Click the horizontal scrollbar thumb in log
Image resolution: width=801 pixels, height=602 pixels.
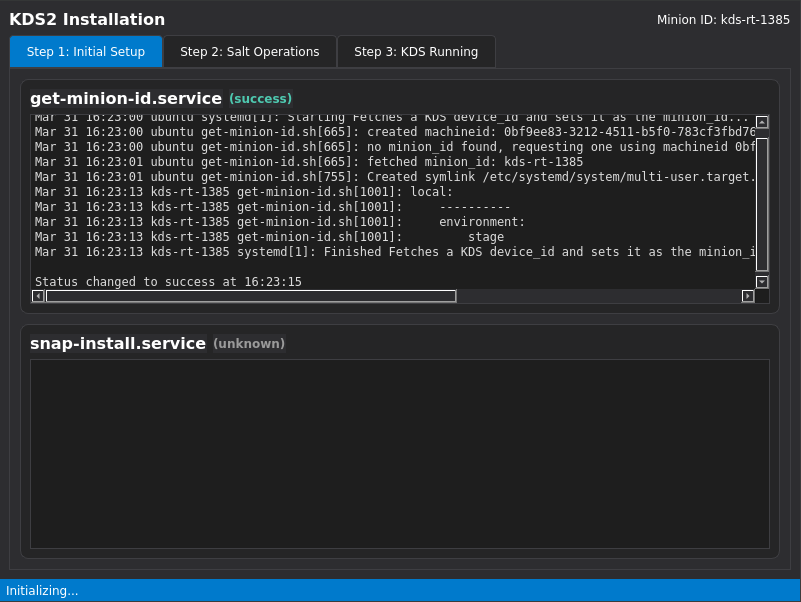point(251,296)
